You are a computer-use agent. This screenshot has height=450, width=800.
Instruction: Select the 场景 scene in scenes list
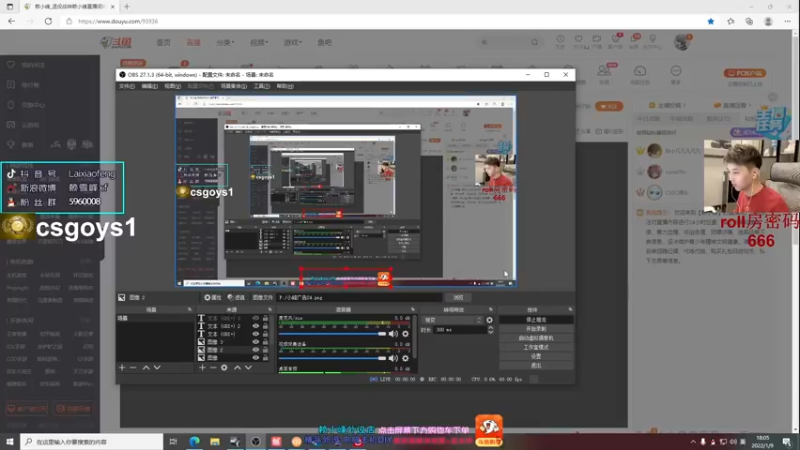point(155,318)
